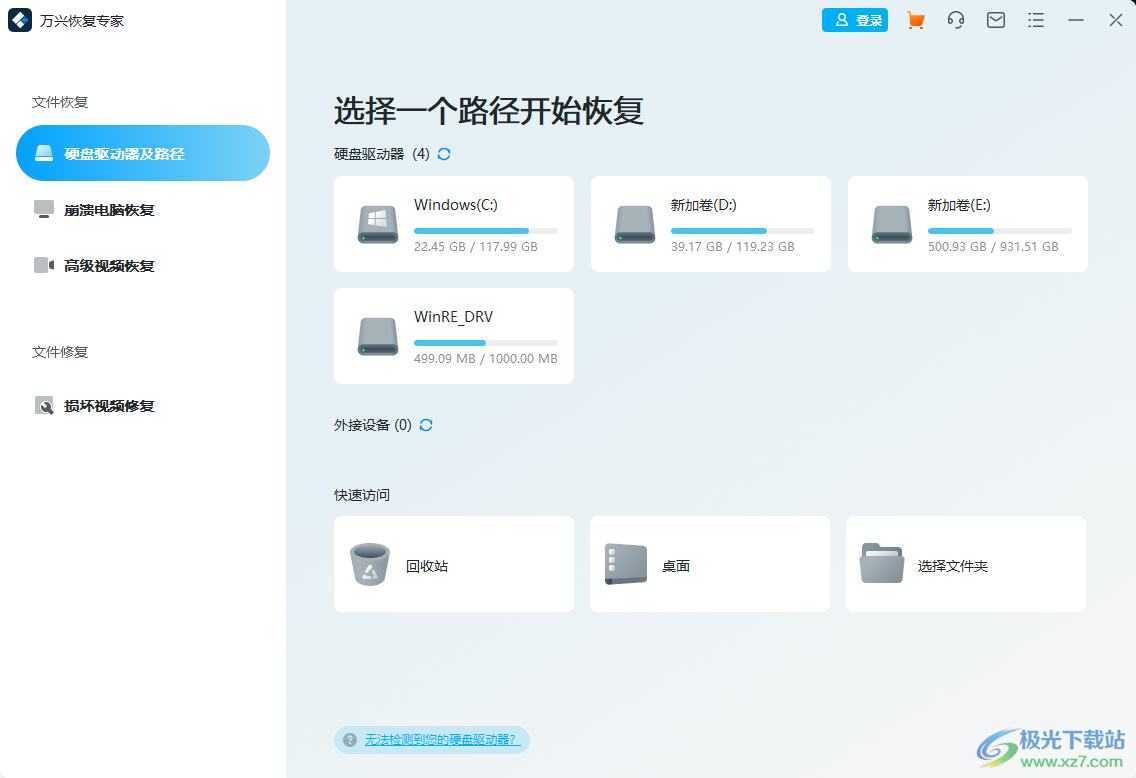Click the 新加卷(D:) drive icon

tap(635, 225)
